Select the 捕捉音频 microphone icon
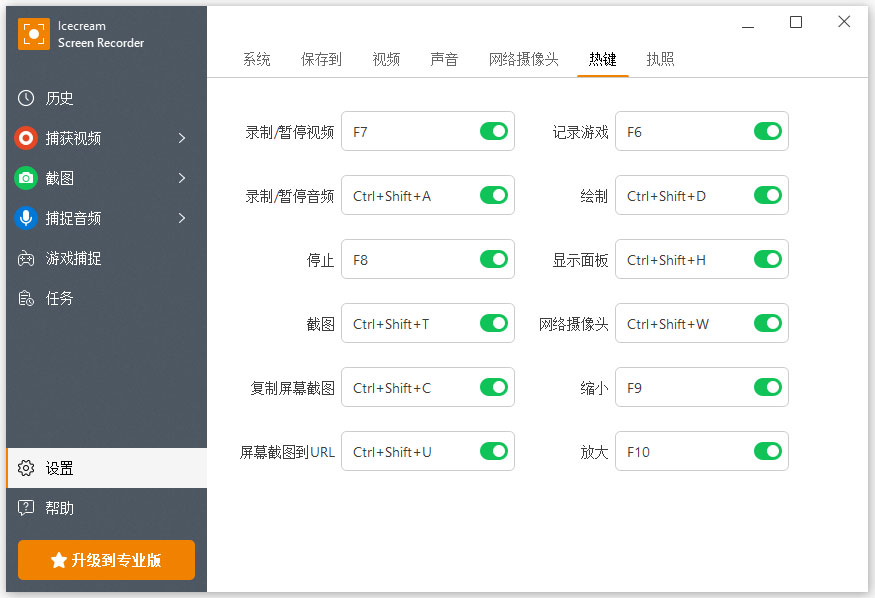This screenshot has height=598, width=875. (x=23, y=218)
